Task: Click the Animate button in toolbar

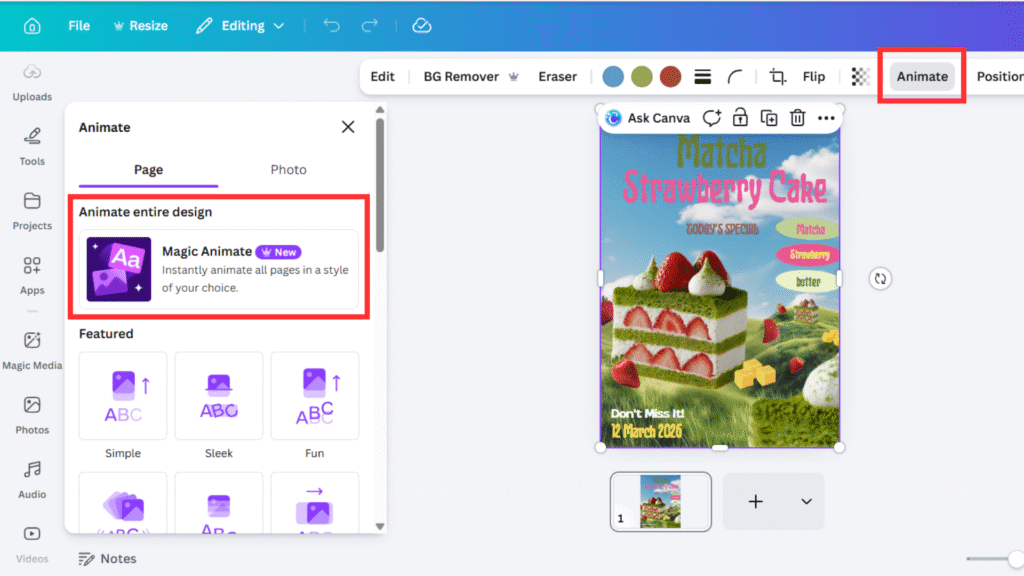Action: [x=922, y=77]
